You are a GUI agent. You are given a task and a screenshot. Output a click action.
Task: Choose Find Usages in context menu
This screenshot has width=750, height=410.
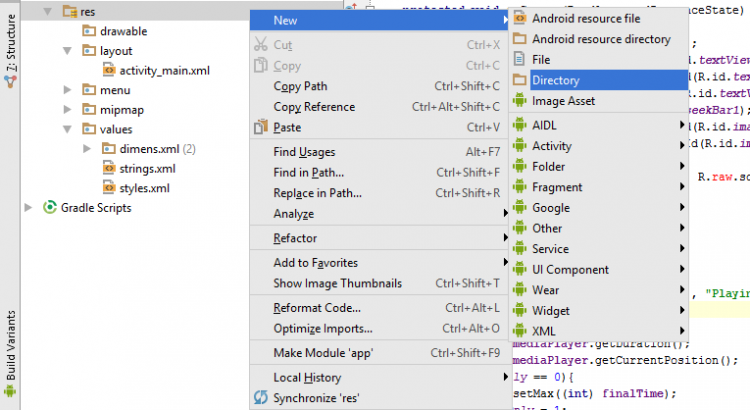click(304, 152)
